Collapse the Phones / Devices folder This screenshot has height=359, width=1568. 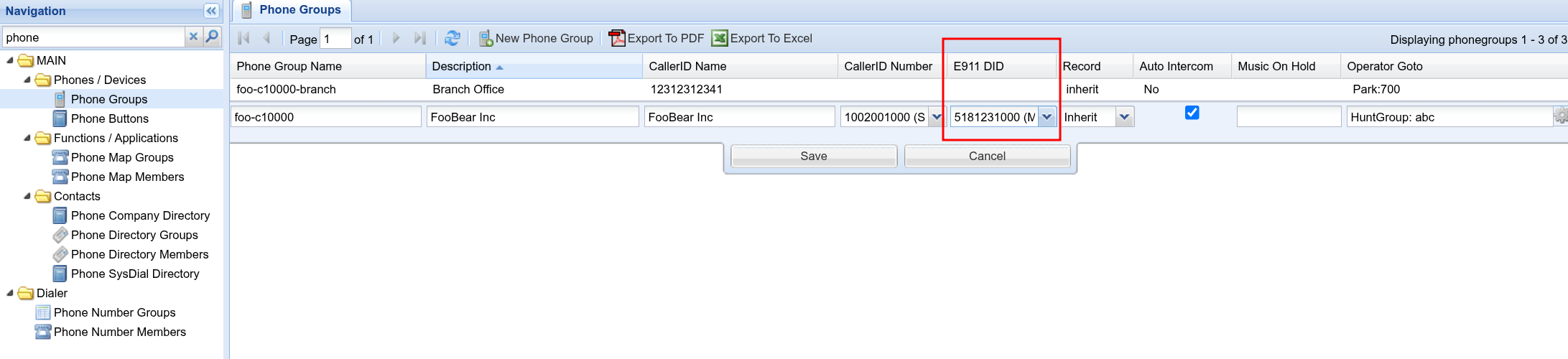[27, 80]
